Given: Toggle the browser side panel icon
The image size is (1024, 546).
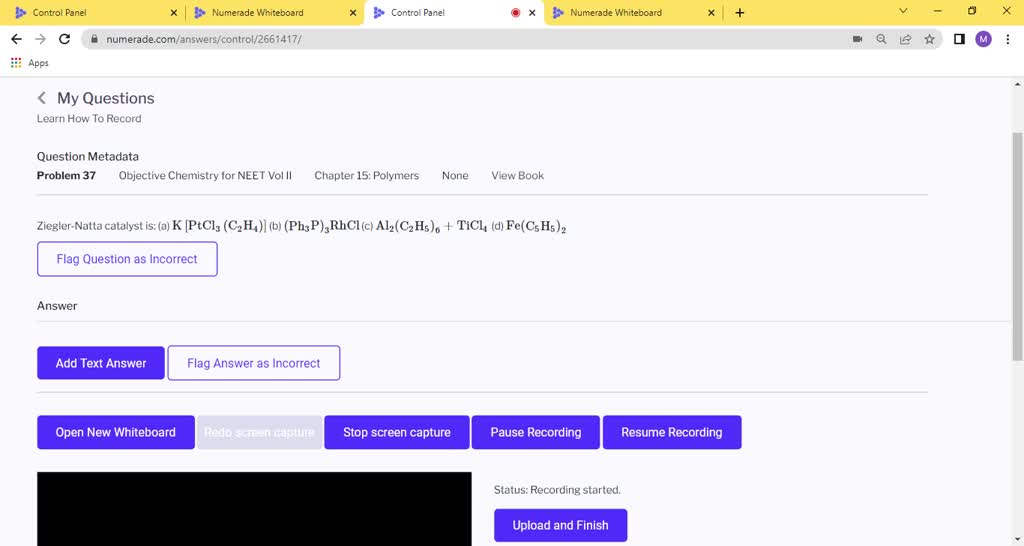Looking at the screenshot, I should [x=959, y=39].
